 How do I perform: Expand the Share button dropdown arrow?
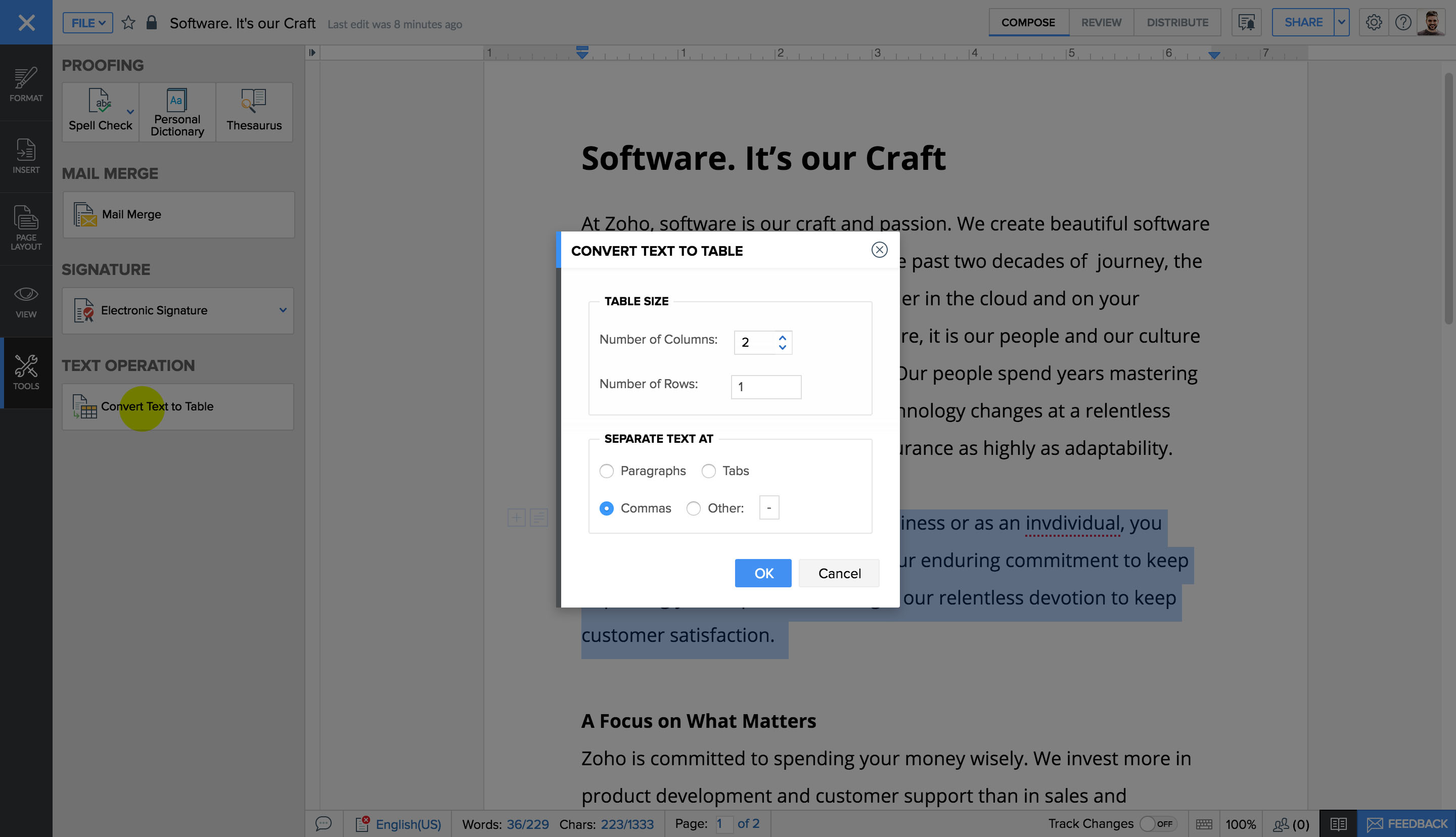pyautogui.click(x=1341, y=22)
